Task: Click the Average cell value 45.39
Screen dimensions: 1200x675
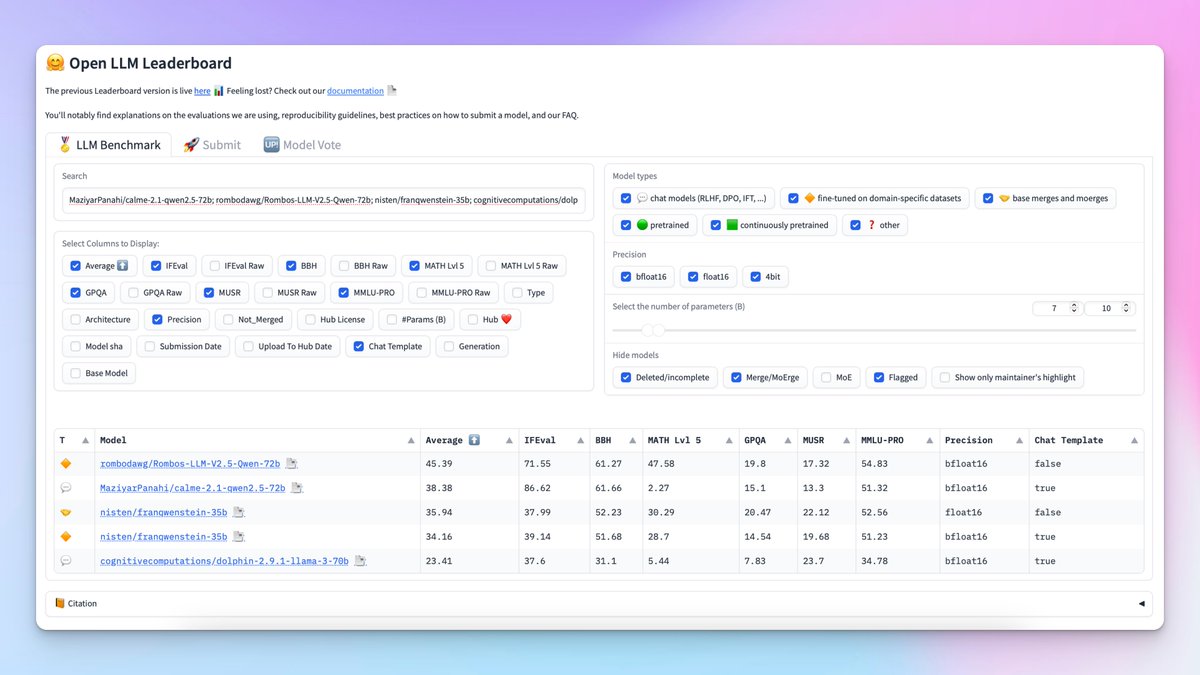Action: pos(439,464)
